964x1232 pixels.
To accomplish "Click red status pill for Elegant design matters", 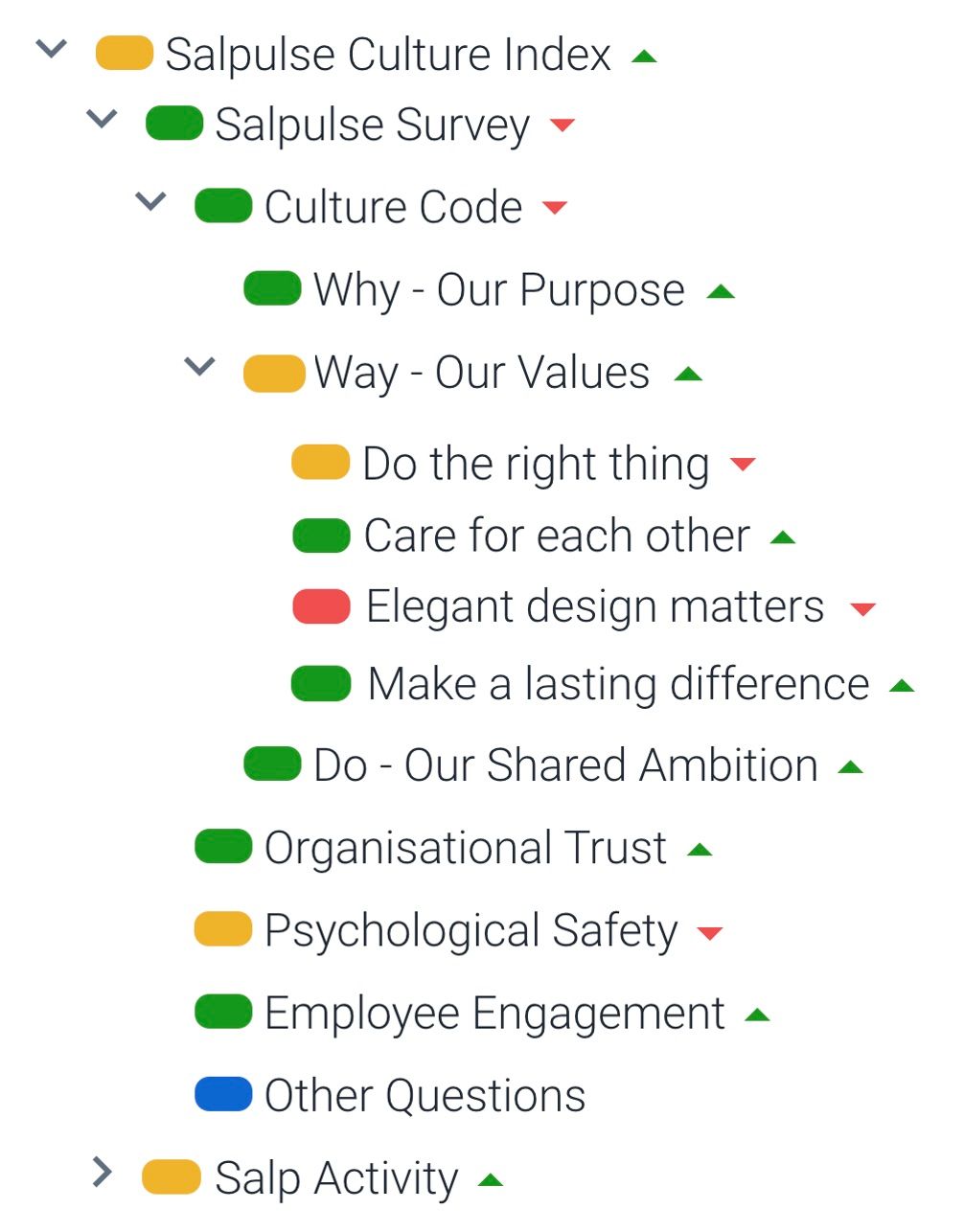I will (x=321, y=606).
